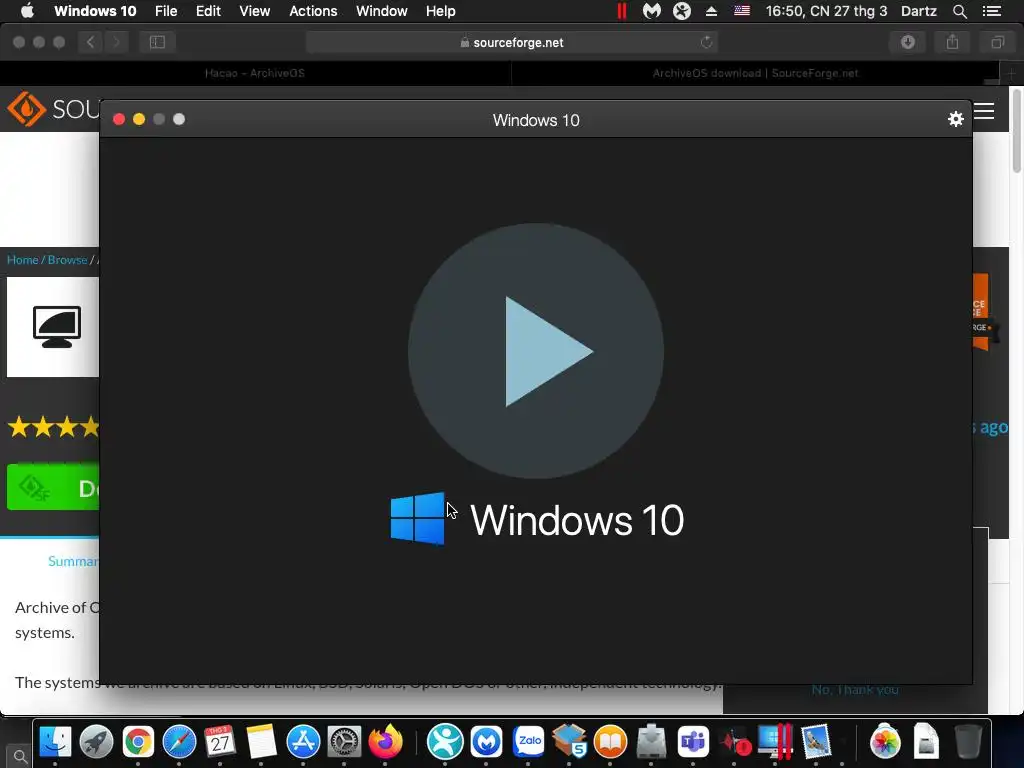The image size is (1024, 768).
Task: Open the Help menu
Action: 440,11
